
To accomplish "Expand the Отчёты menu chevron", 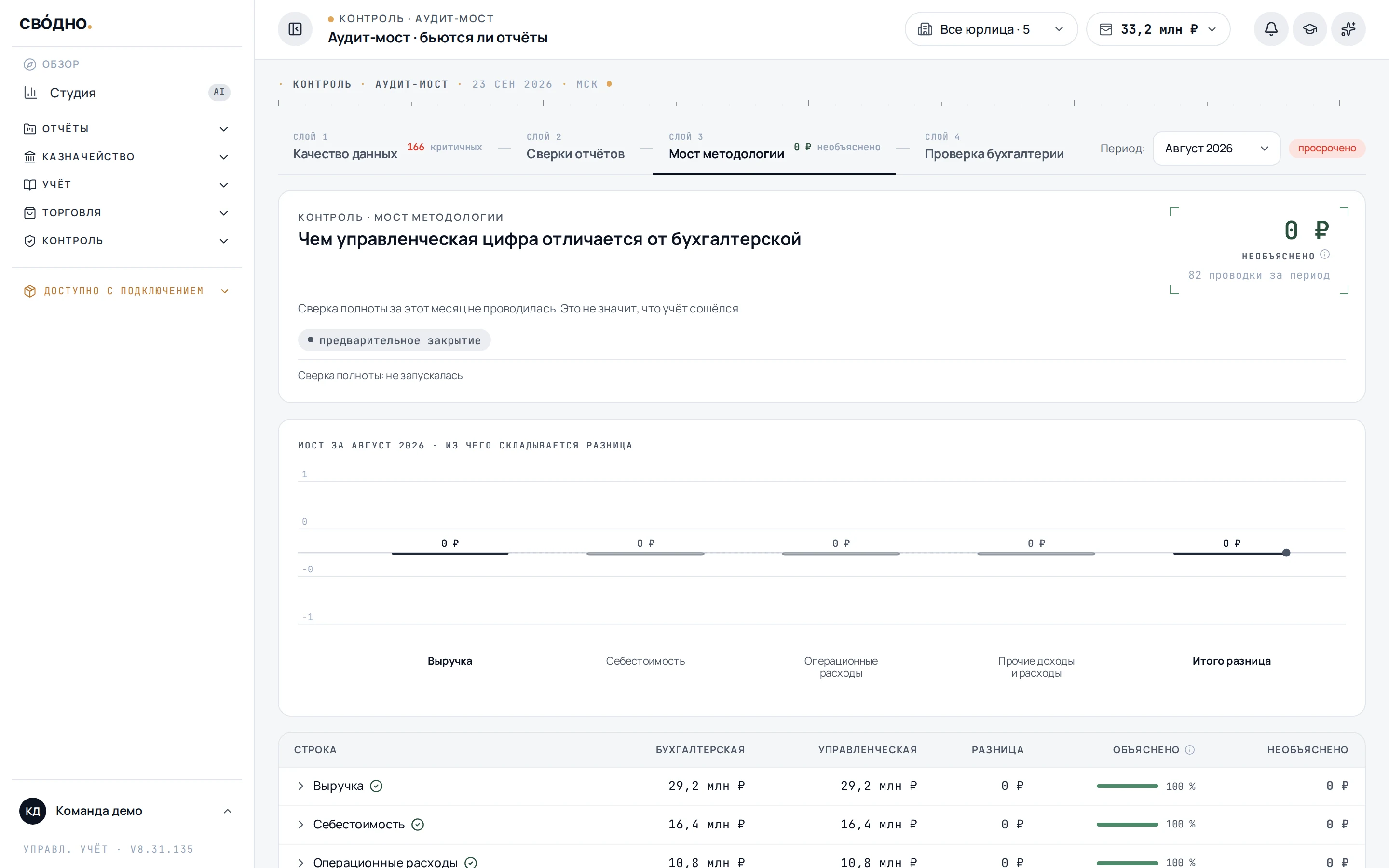I will [x=224, y=129].
